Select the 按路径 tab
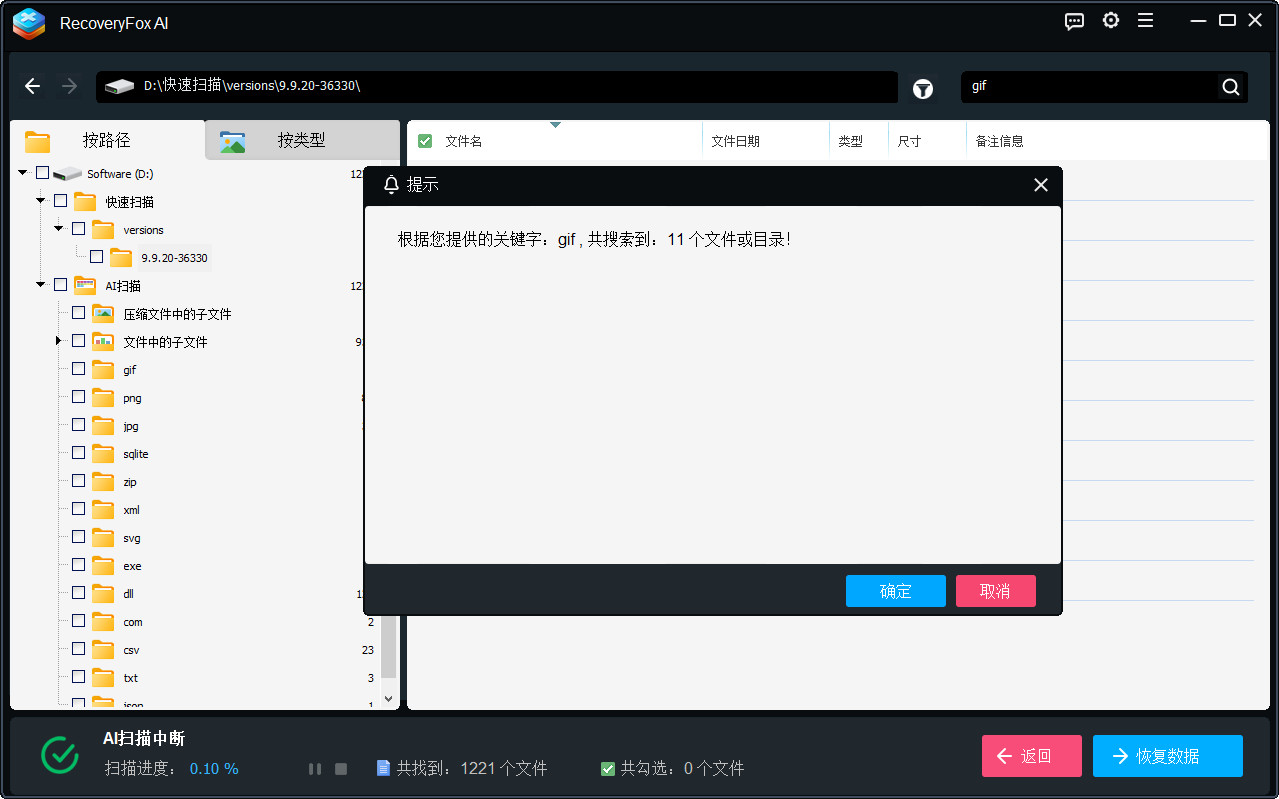1279x799 pixels. pos(106,141)
